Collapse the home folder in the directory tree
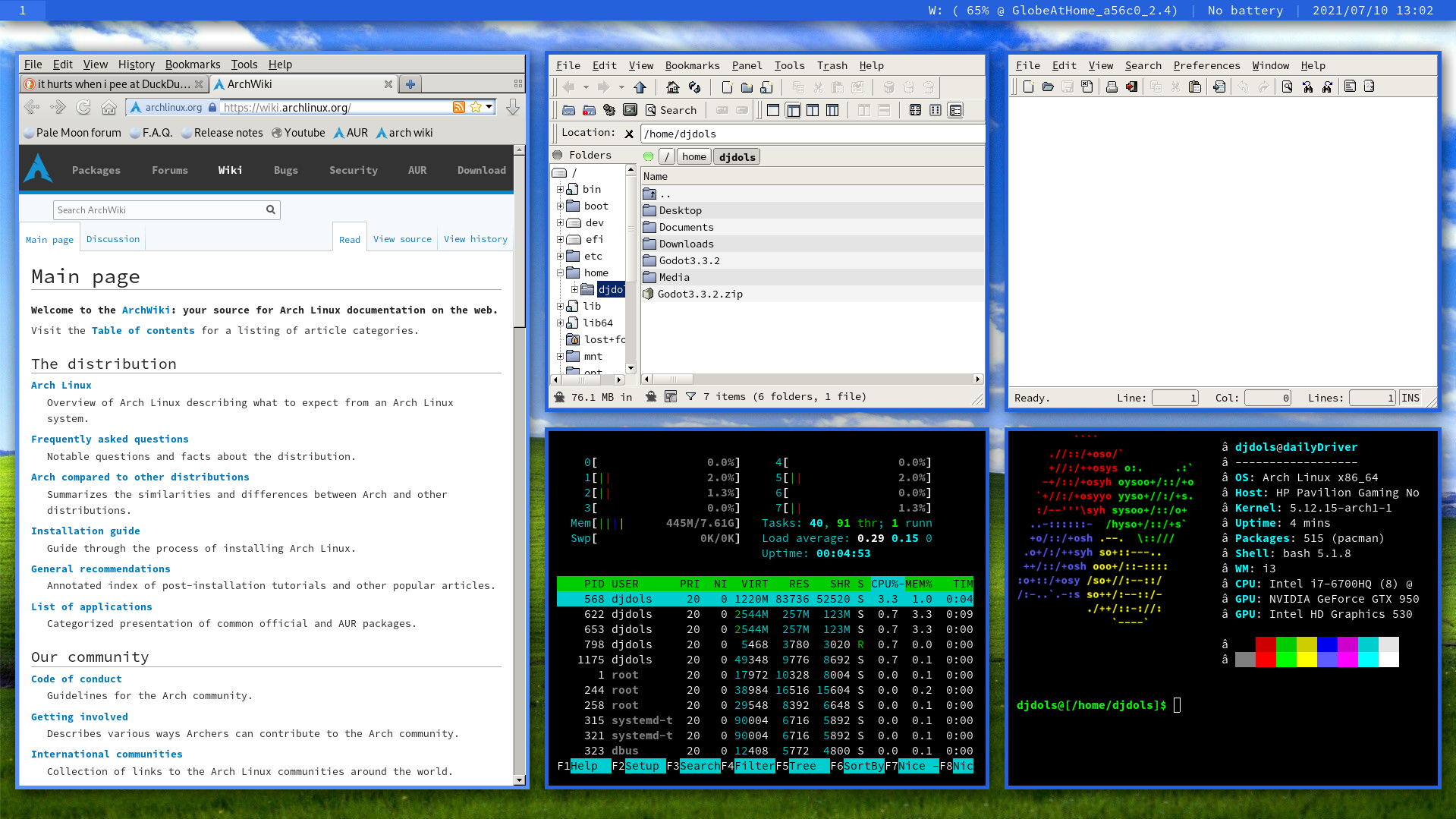The height and width of the screenshot is (819, 1456). [559, 272]
